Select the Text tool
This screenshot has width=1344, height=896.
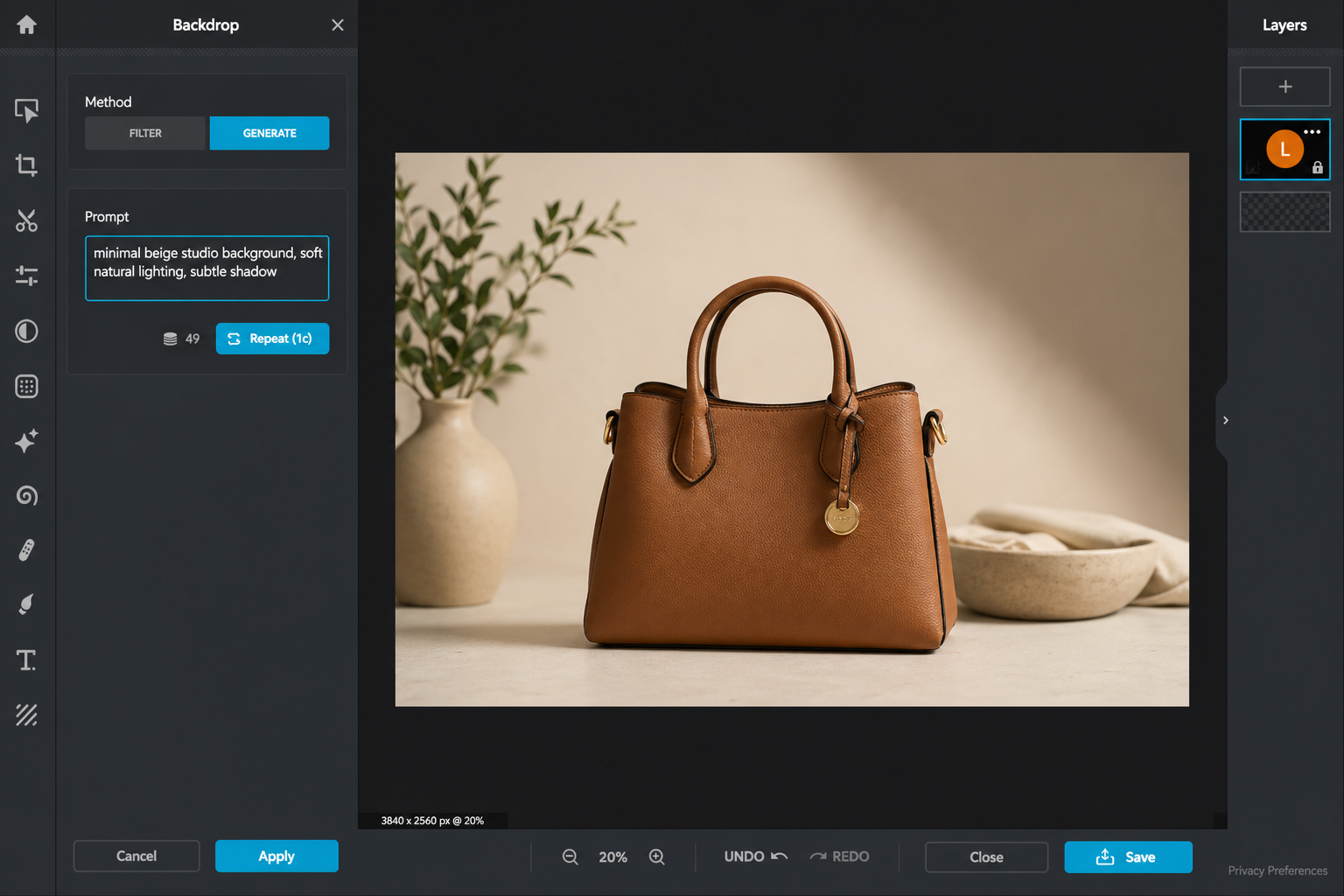coord(26,660)
